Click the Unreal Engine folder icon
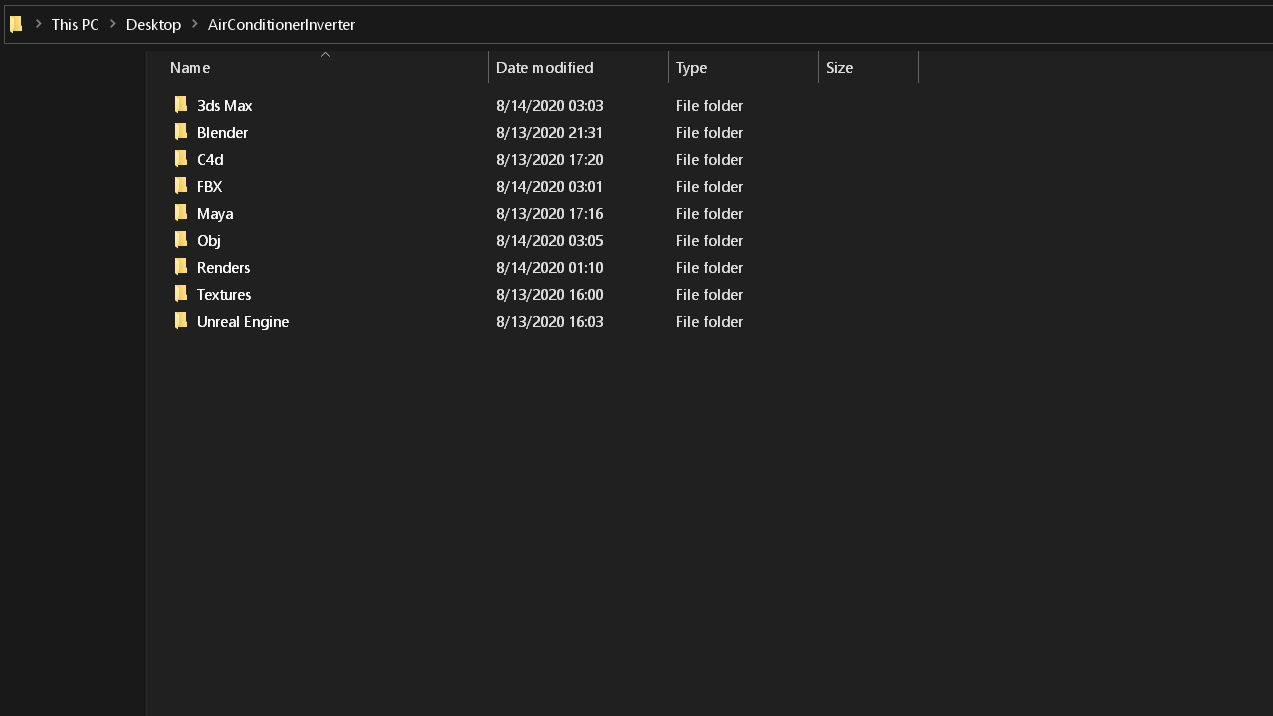The height and width of the screenshot is (716, 1273). [x=181, y=321]
